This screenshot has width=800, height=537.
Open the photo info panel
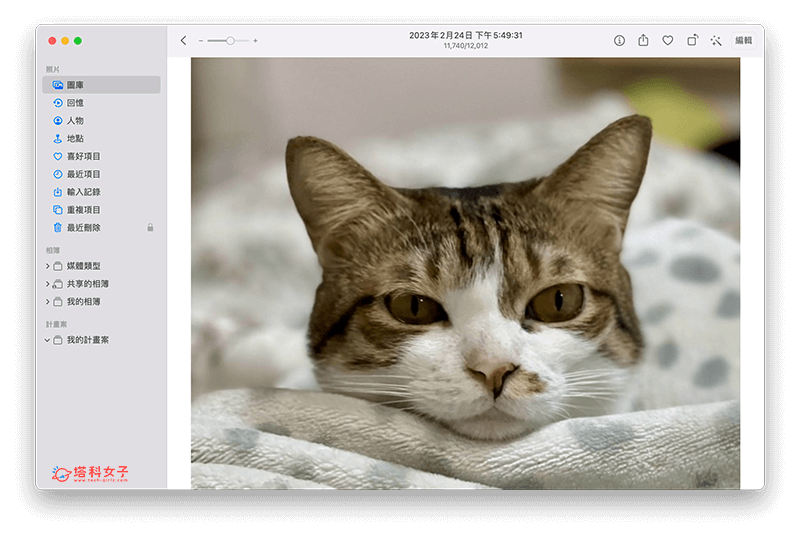[x=619, y=40]
